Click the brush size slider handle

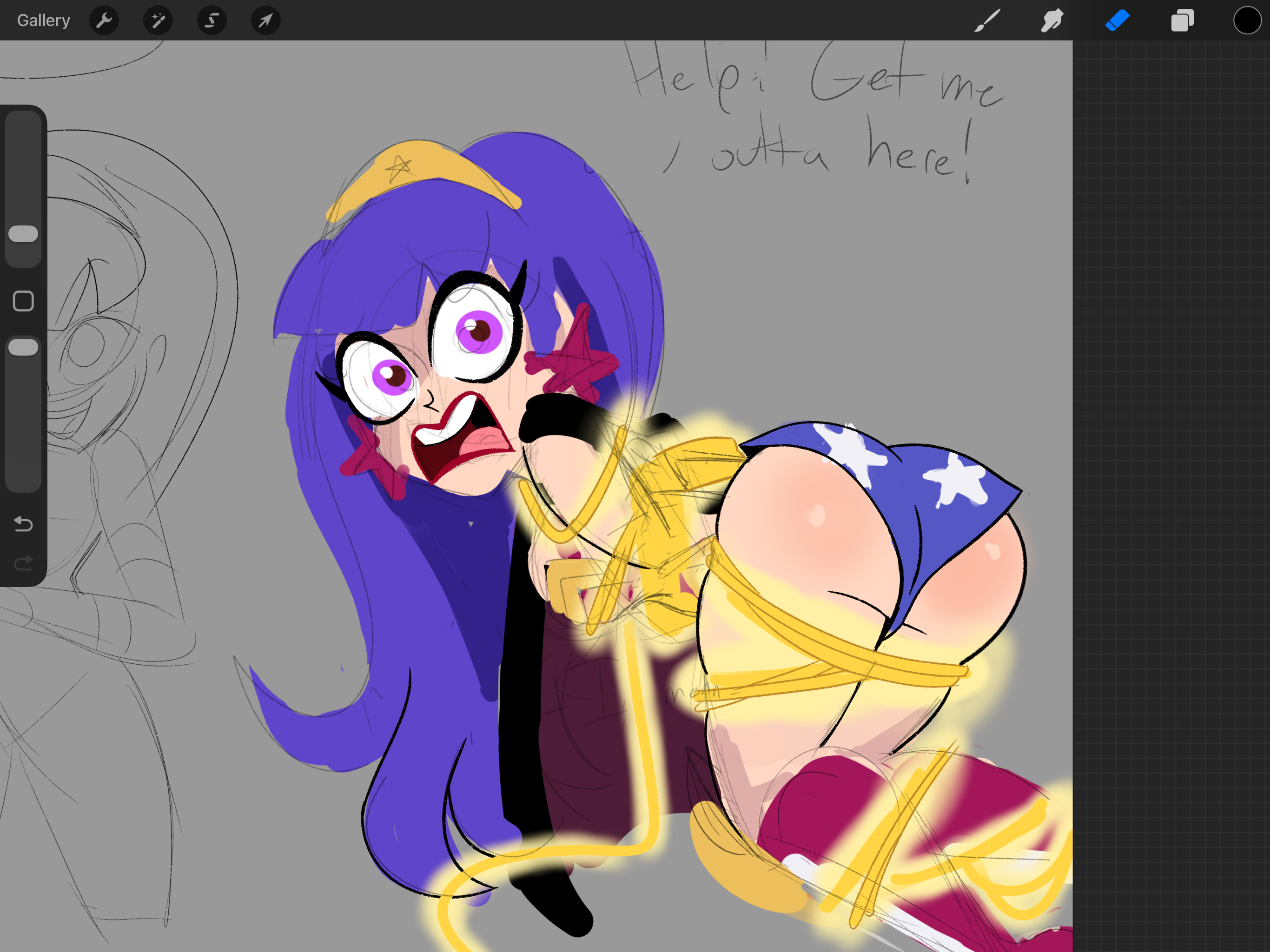tap(24, 234)
